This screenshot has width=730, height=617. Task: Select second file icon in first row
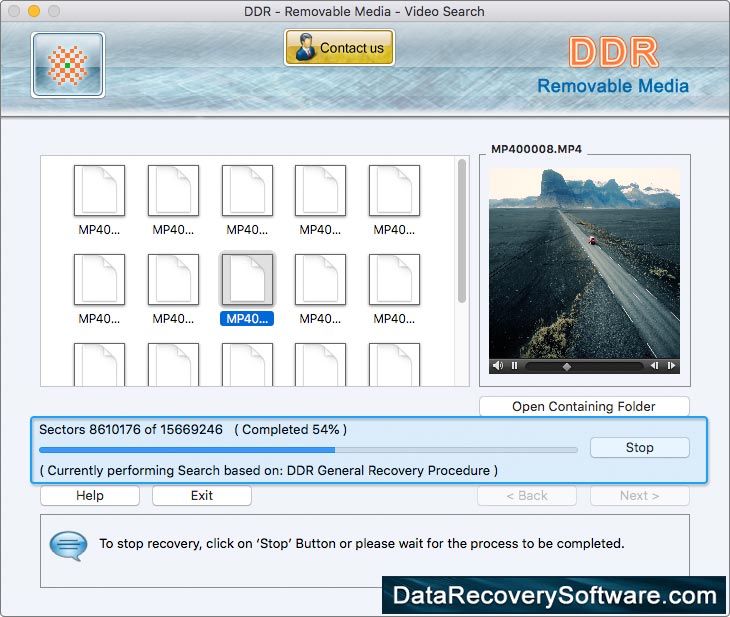coord(173,190)
